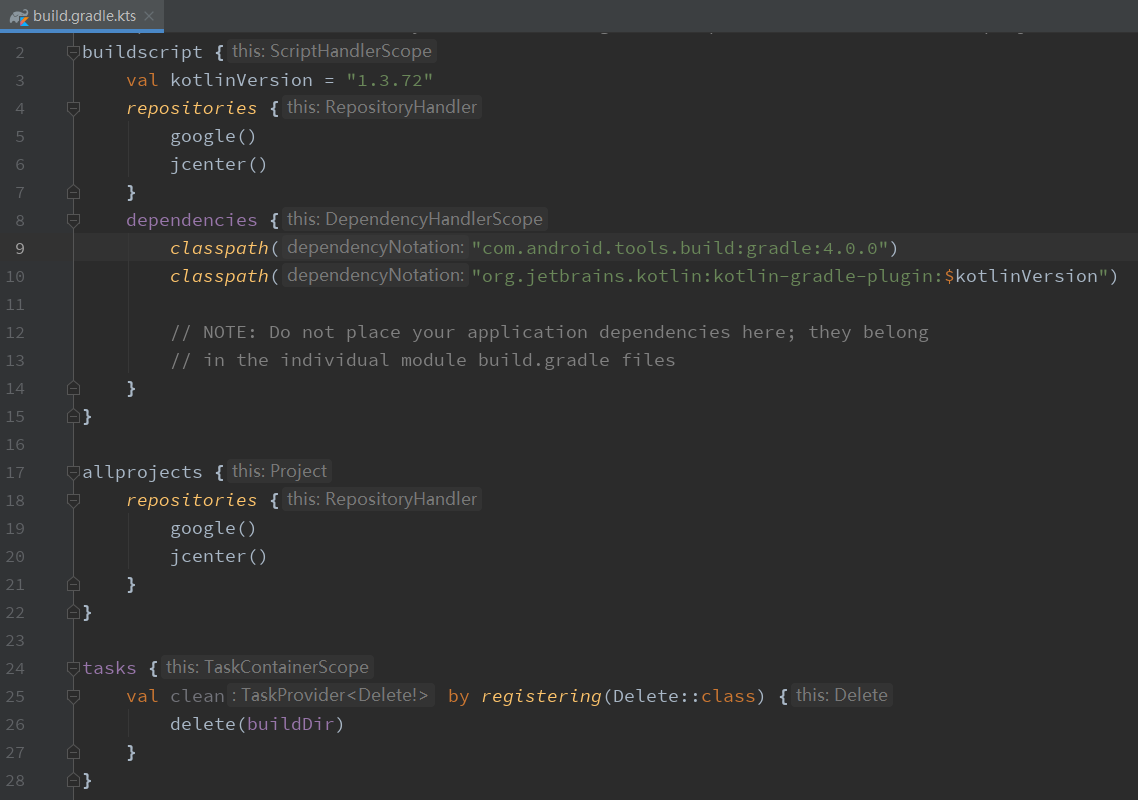1138x800 pixels.
Task: Click the buildDir reference inside delete()
Action: pos(294,723)
